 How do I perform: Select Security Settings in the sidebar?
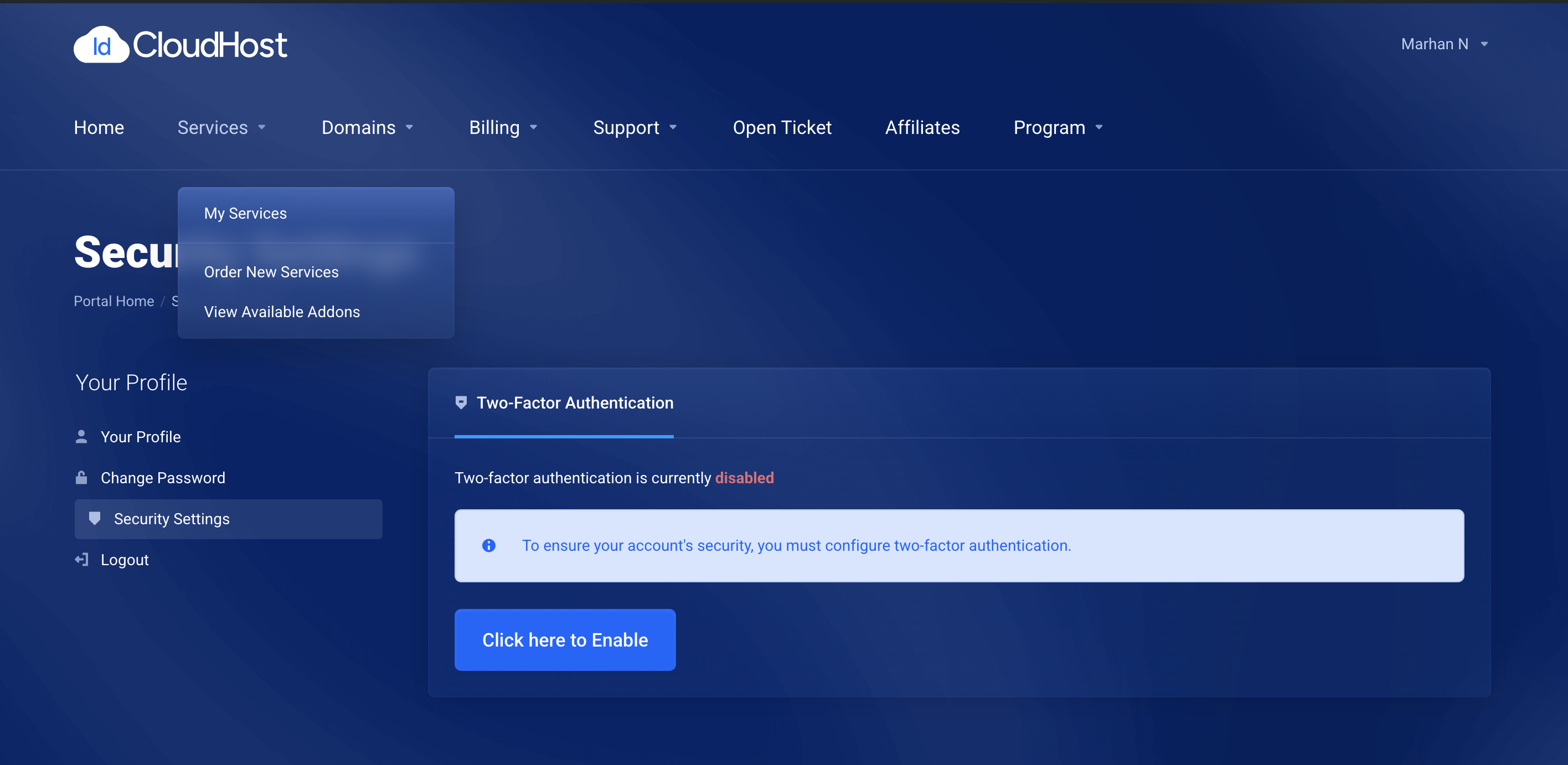228,518
